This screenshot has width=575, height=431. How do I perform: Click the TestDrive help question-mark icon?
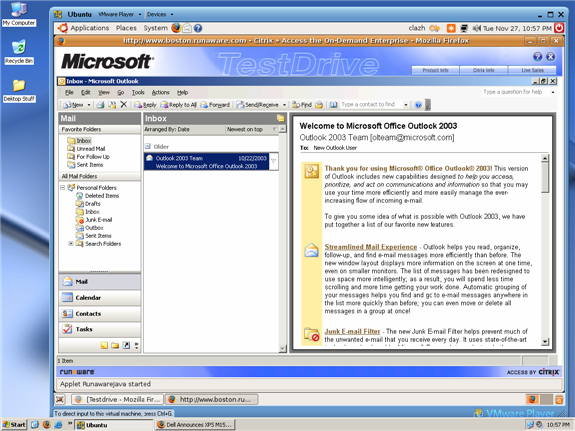click(x=538, y=56)
